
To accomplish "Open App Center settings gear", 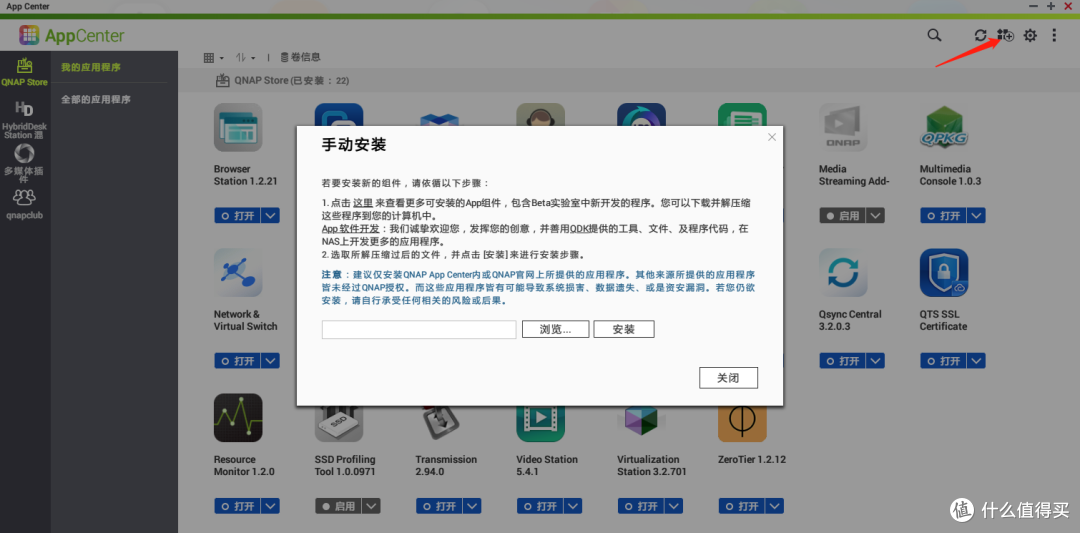I will tap(1030, 35).
